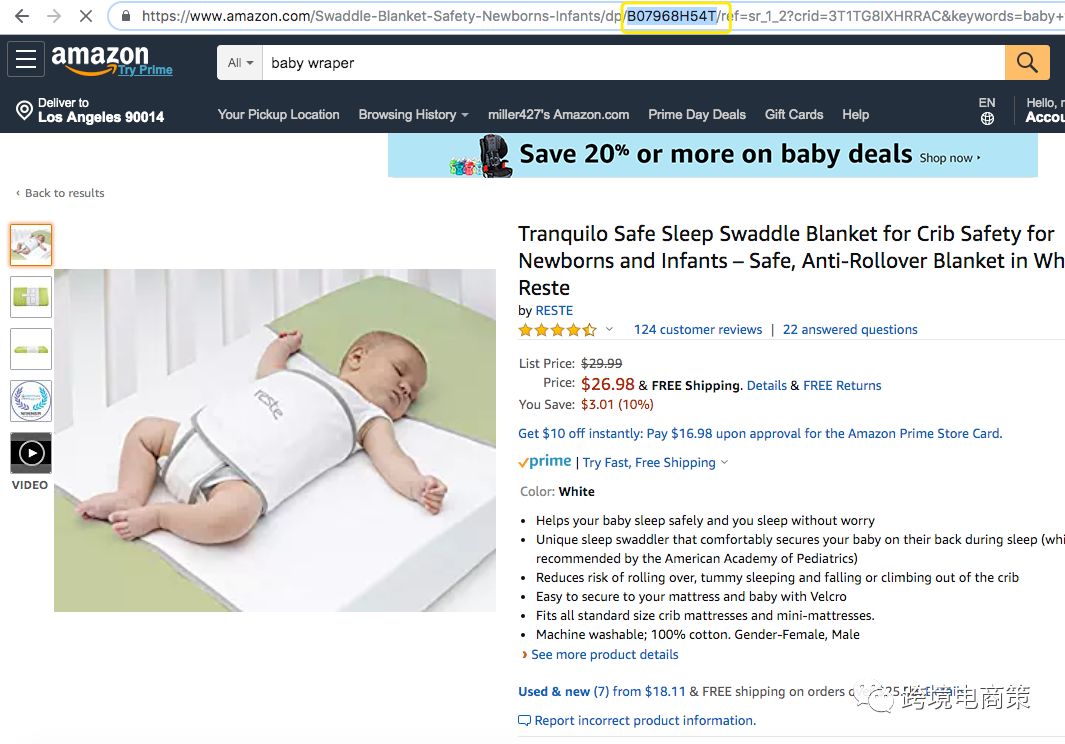1065x744 pixels.
Task: Expand the star rating breakdown arrow
Action: click(x=610, y=329)
